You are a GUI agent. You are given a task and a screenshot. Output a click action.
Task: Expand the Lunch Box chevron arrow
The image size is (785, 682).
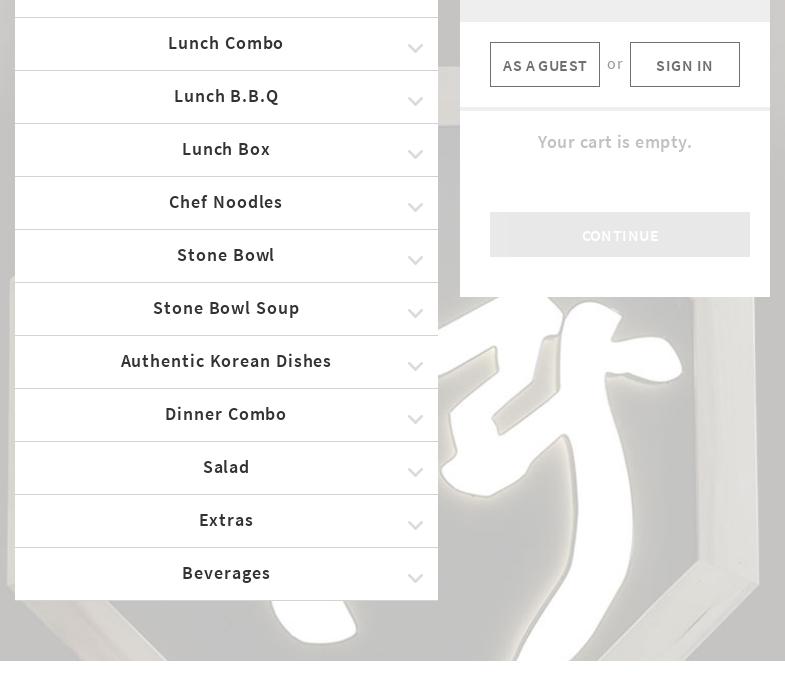tap(415, 154)
